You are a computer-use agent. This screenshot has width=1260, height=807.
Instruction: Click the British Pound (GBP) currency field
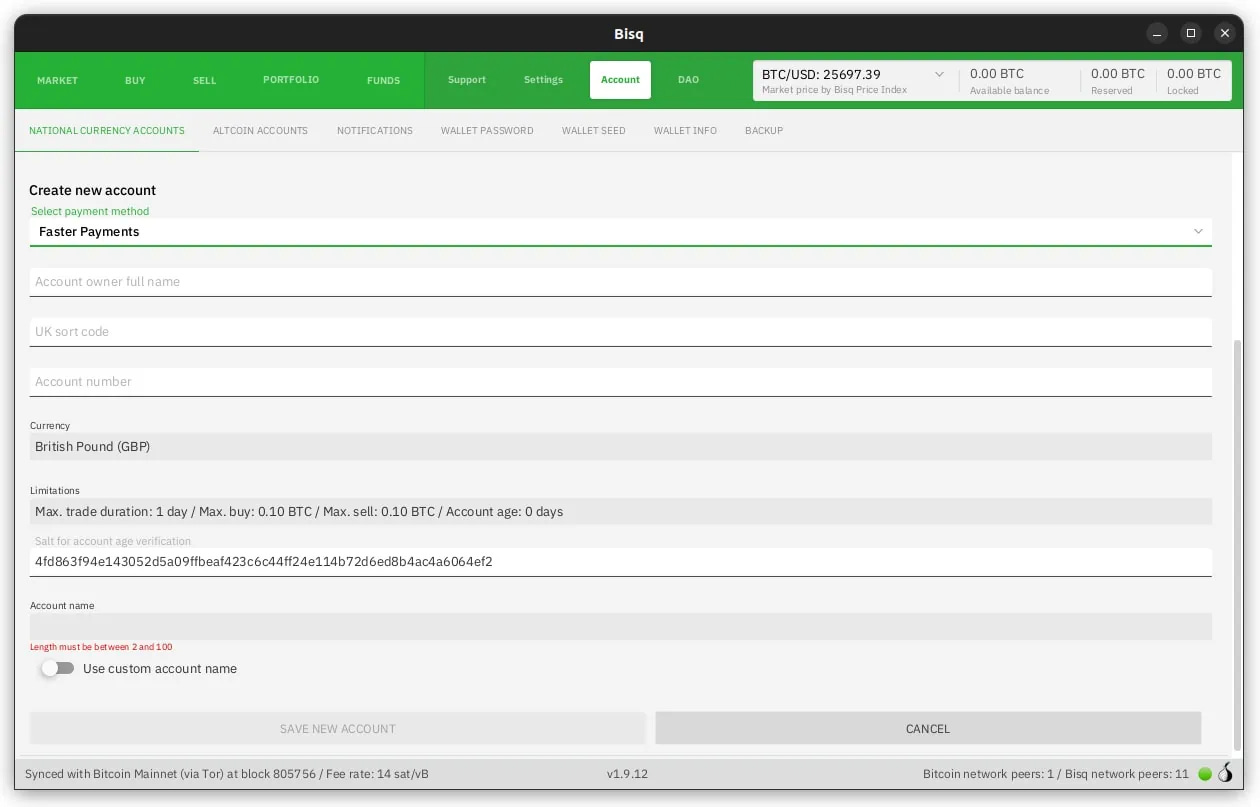[x=620, y=447]
